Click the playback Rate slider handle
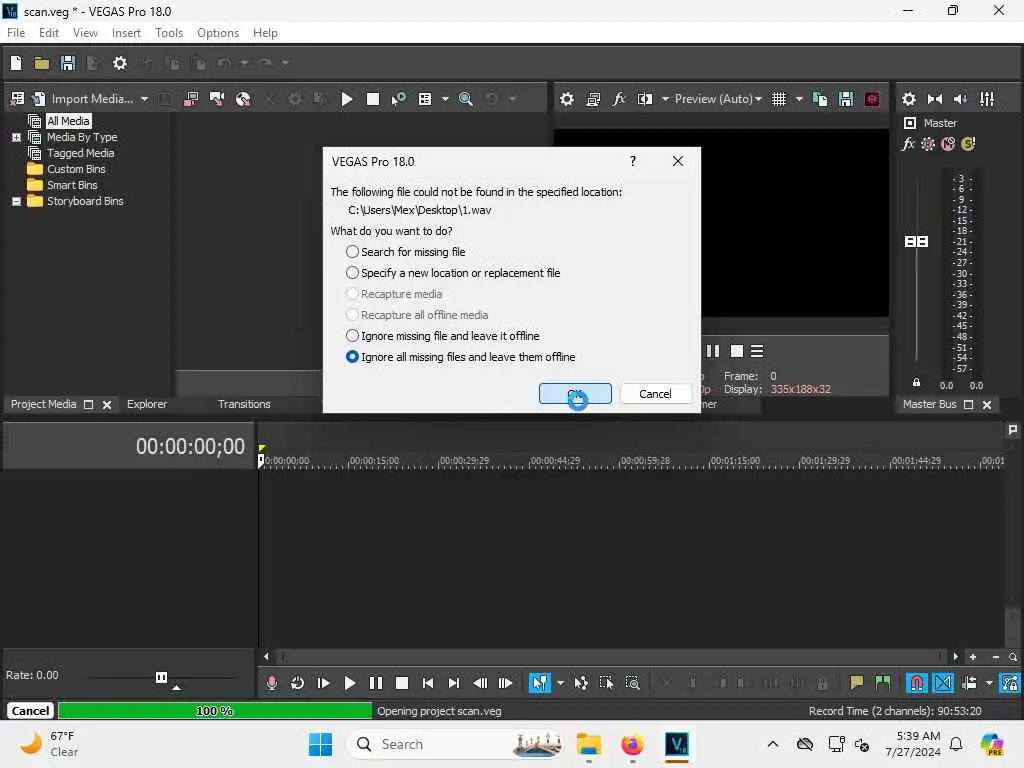Image resolution: width=1024 pixels, height=768 pixels. (x=161, y=677)
